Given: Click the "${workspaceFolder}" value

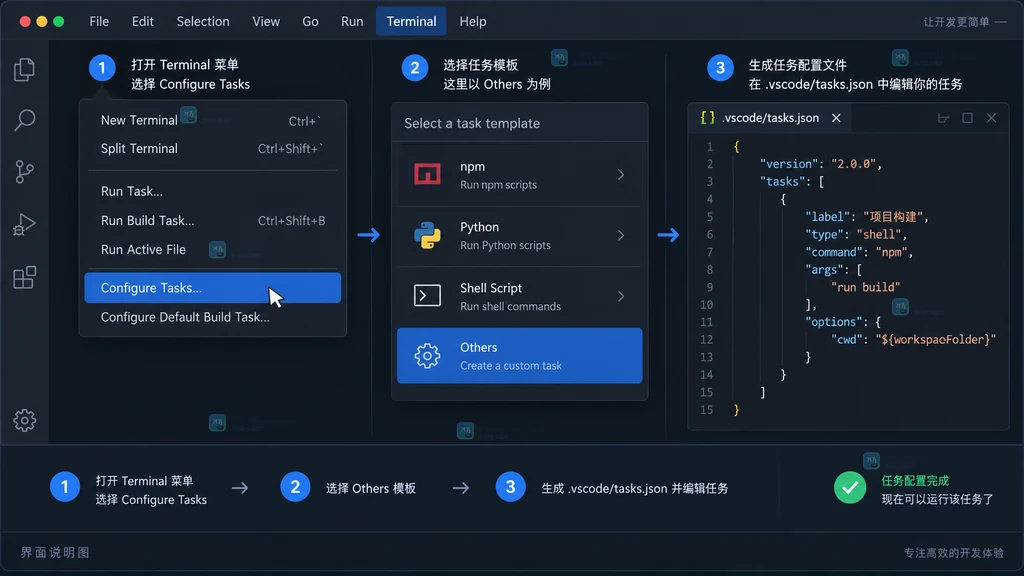Looking at the screenshot, I should pos(936,340).
